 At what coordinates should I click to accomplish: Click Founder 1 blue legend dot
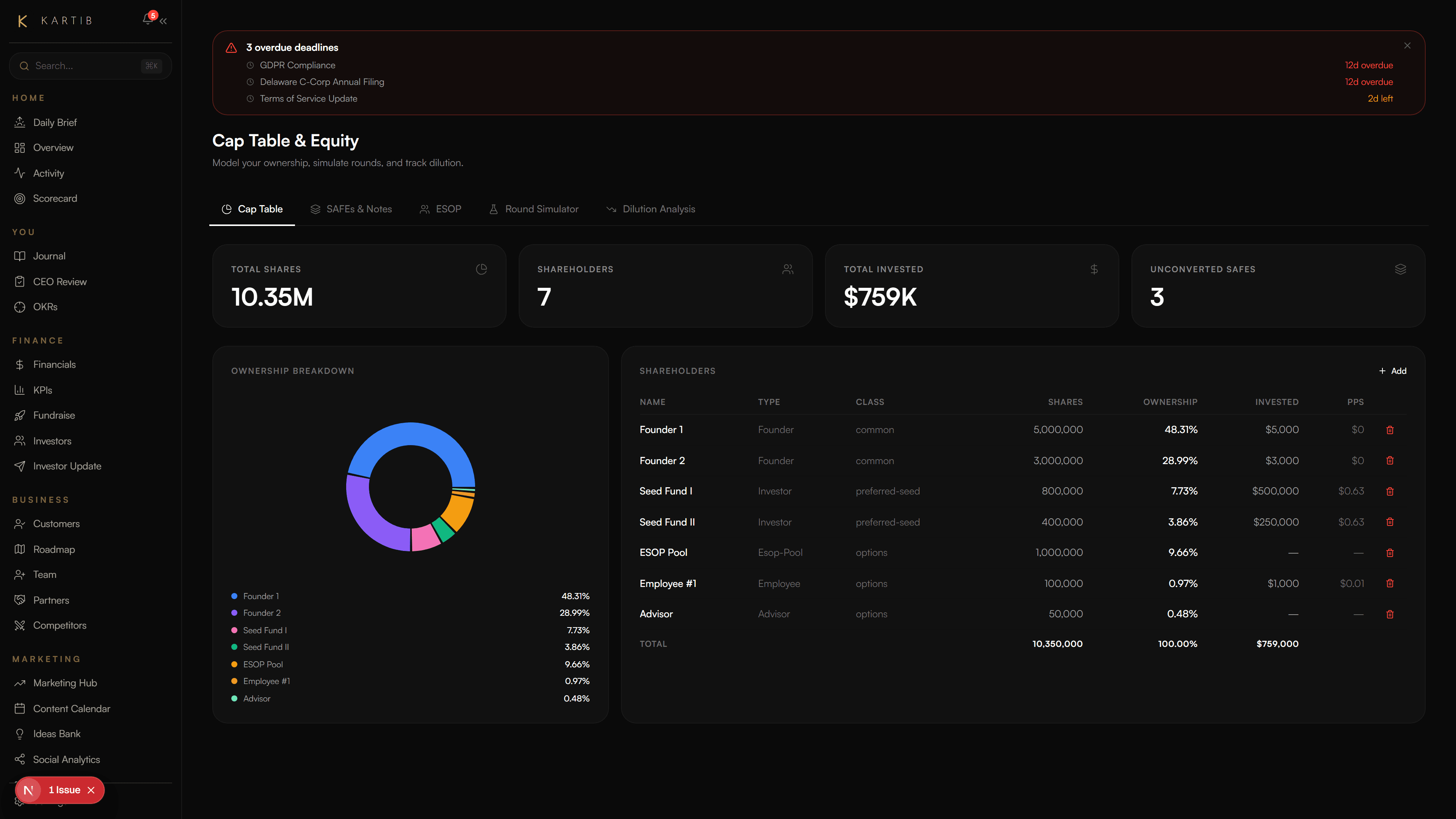234,596
